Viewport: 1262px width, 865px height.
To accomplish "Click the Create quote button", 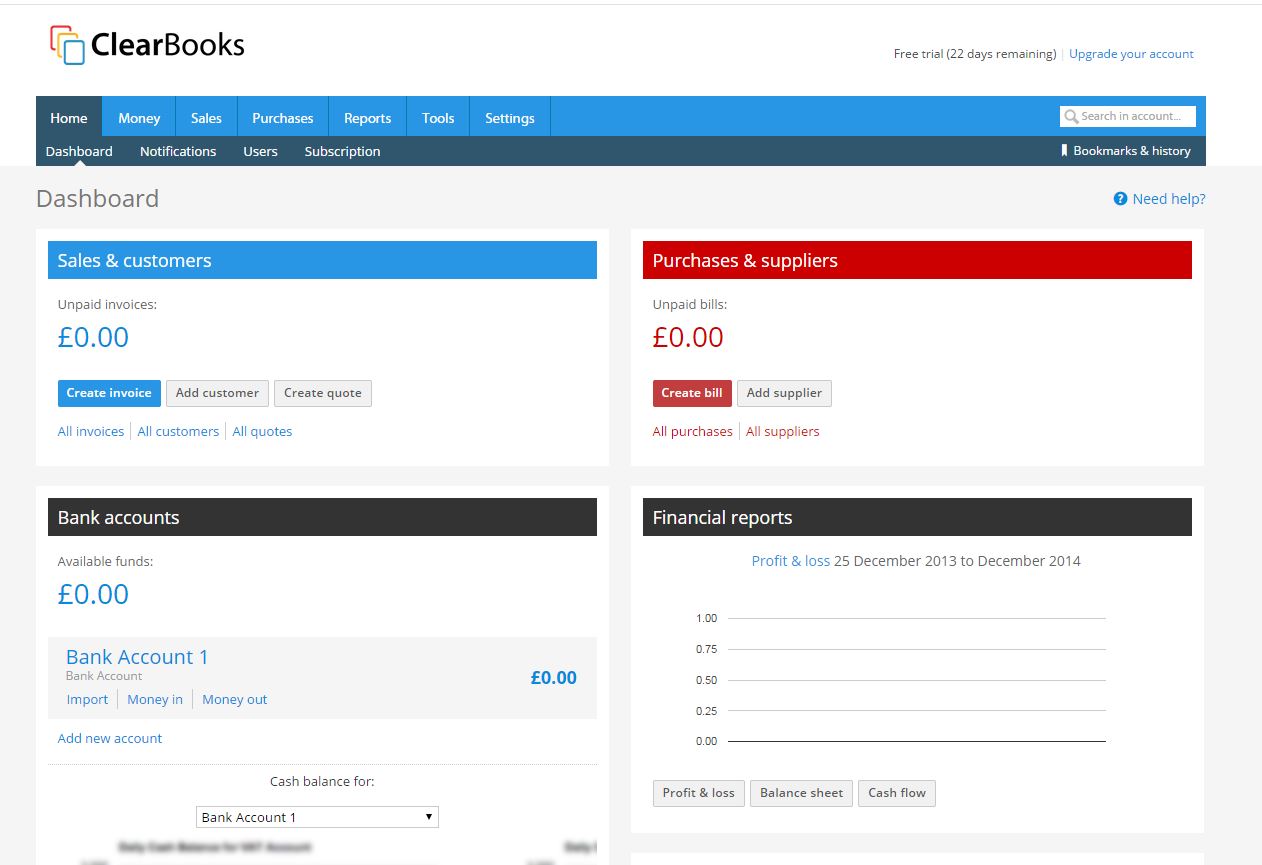I will pyautogui.click(x=322, y=393).
